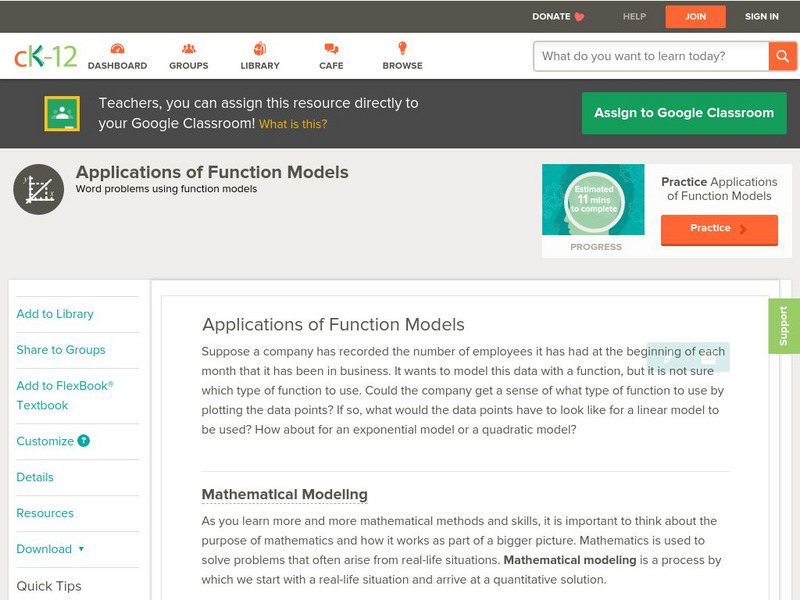This screenshot has width=800, height=600.
Task: Click the orange Join button
Action: click(x=695, y=17)
